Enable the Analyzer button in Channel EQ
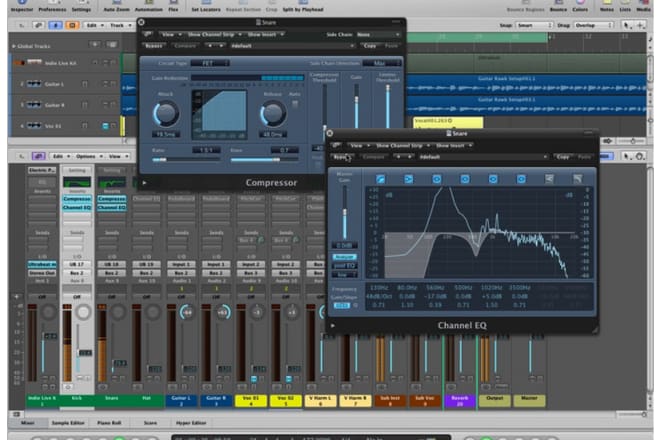The height and width of the screenshot is (440, 660). (344, 257)
